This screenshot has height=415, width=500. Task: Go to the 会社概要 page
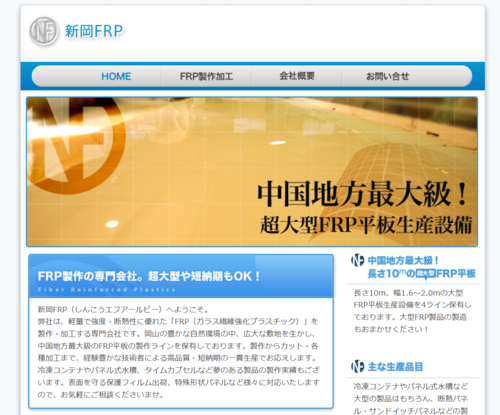[x=297, y=76]
